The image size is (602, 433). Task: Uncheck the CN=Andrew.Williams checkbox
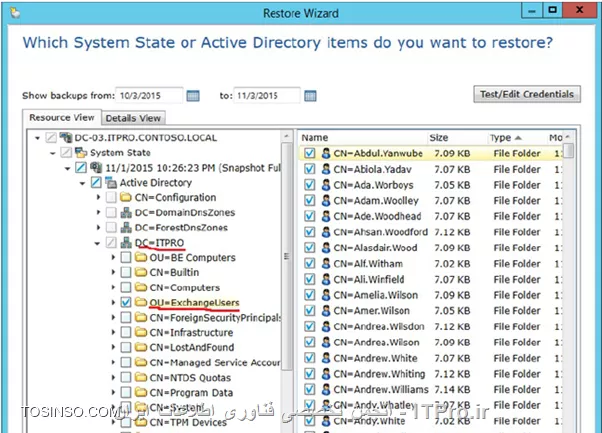pyautogui.click(x=309, y=389)
